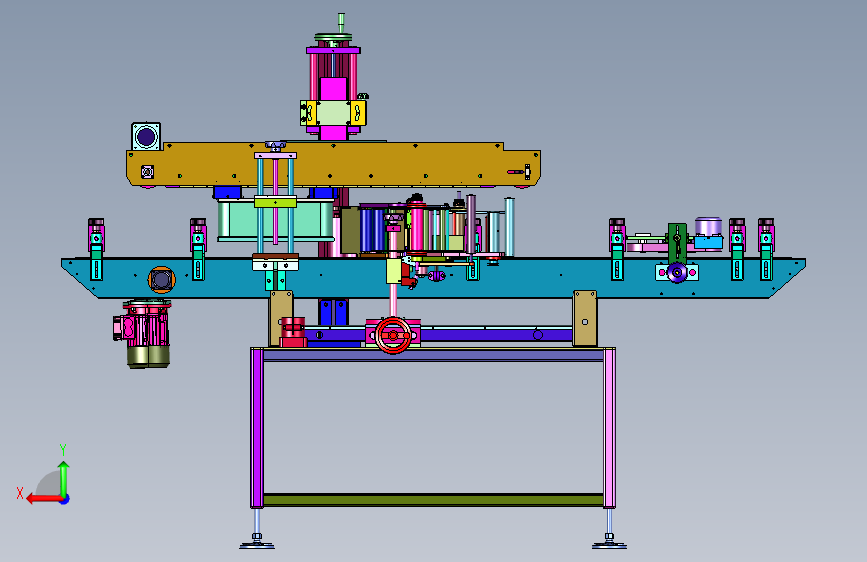Screen dimensions: 867x562
Task: Pick the small pink handle on the golden beam
Action: (515, 172)
